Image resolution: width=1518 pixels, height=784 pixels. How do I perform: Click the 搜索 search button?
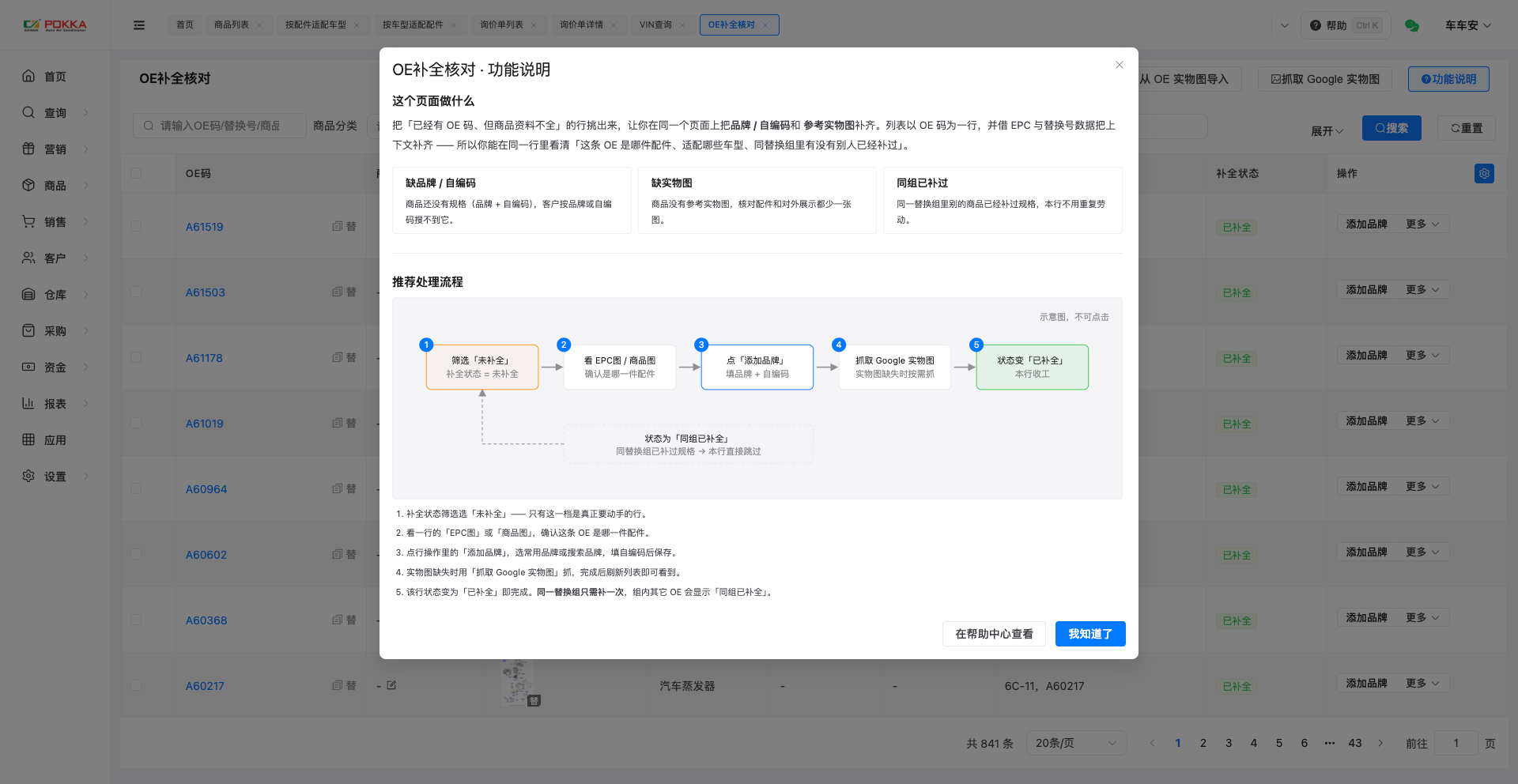(1391, 128)
